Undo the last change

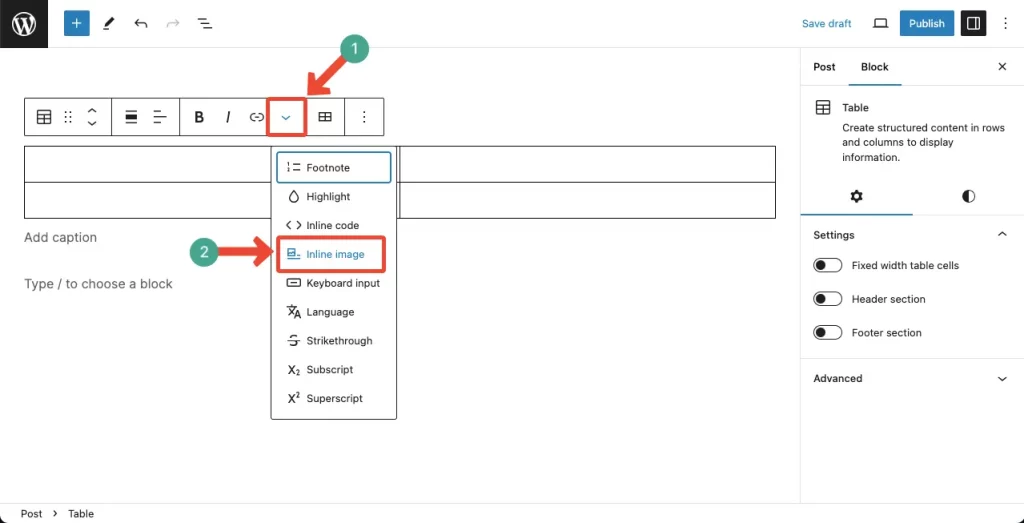click(x=140, y=24)
